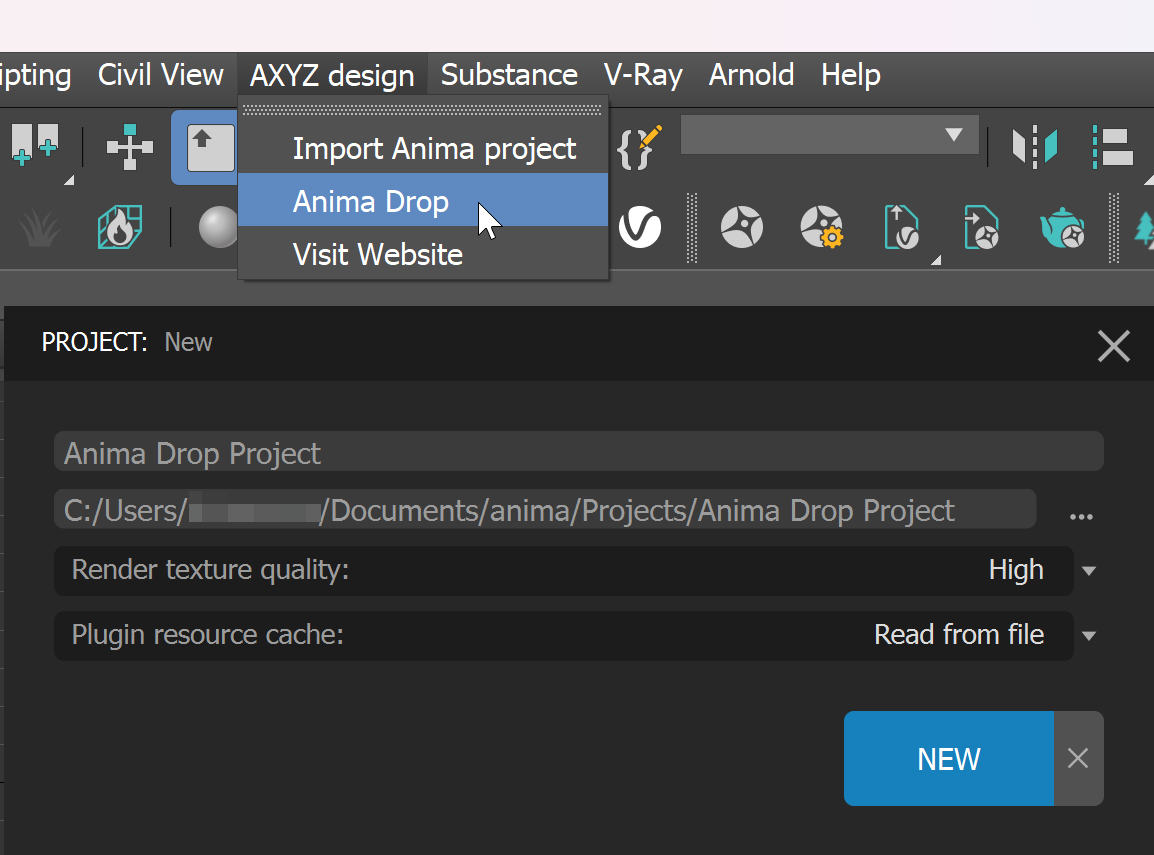
Task: Choose Import Anima project menu entry
Action: pos(423,148)
